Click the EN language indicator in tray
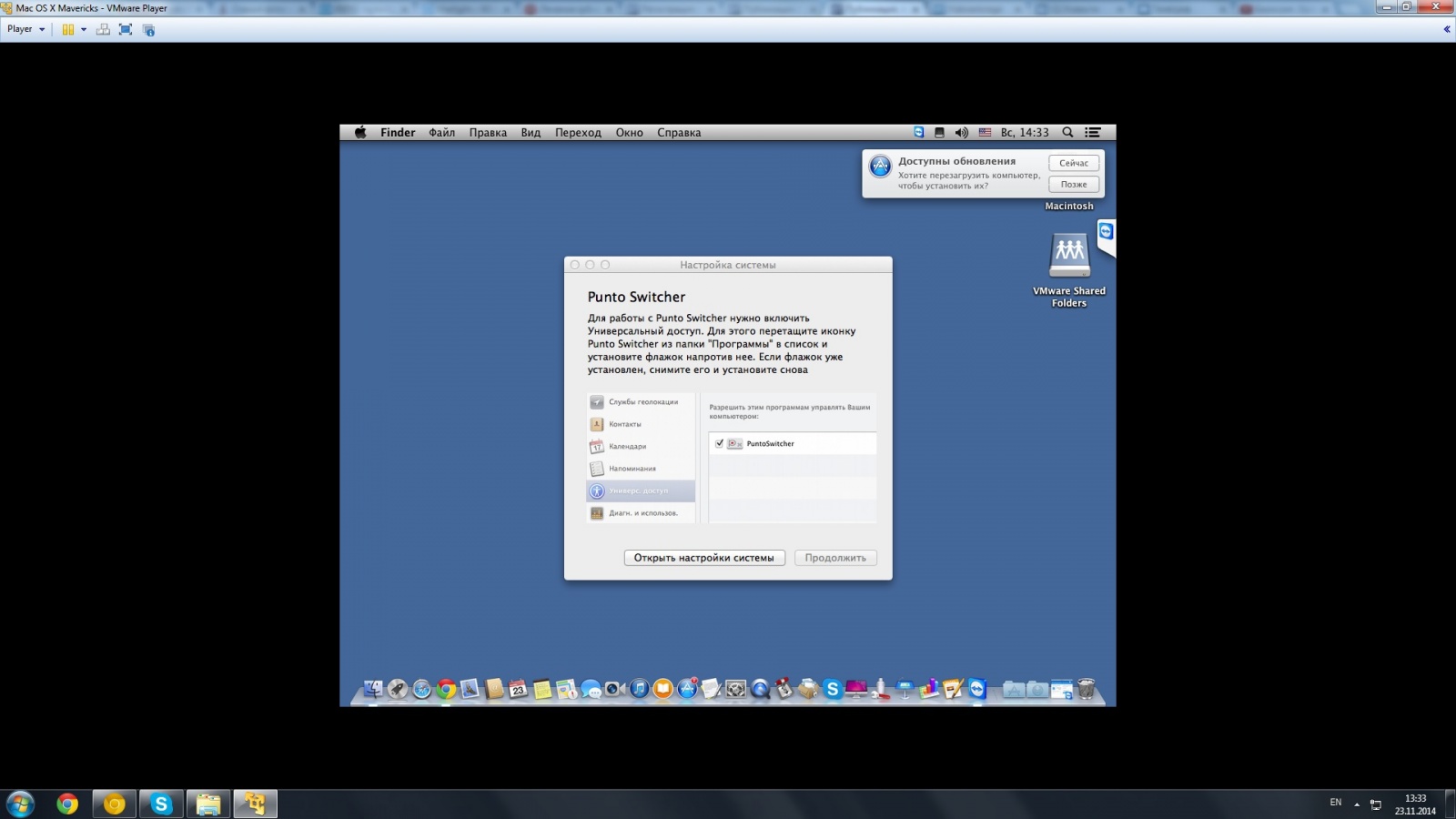 [x=1336, y=803]
